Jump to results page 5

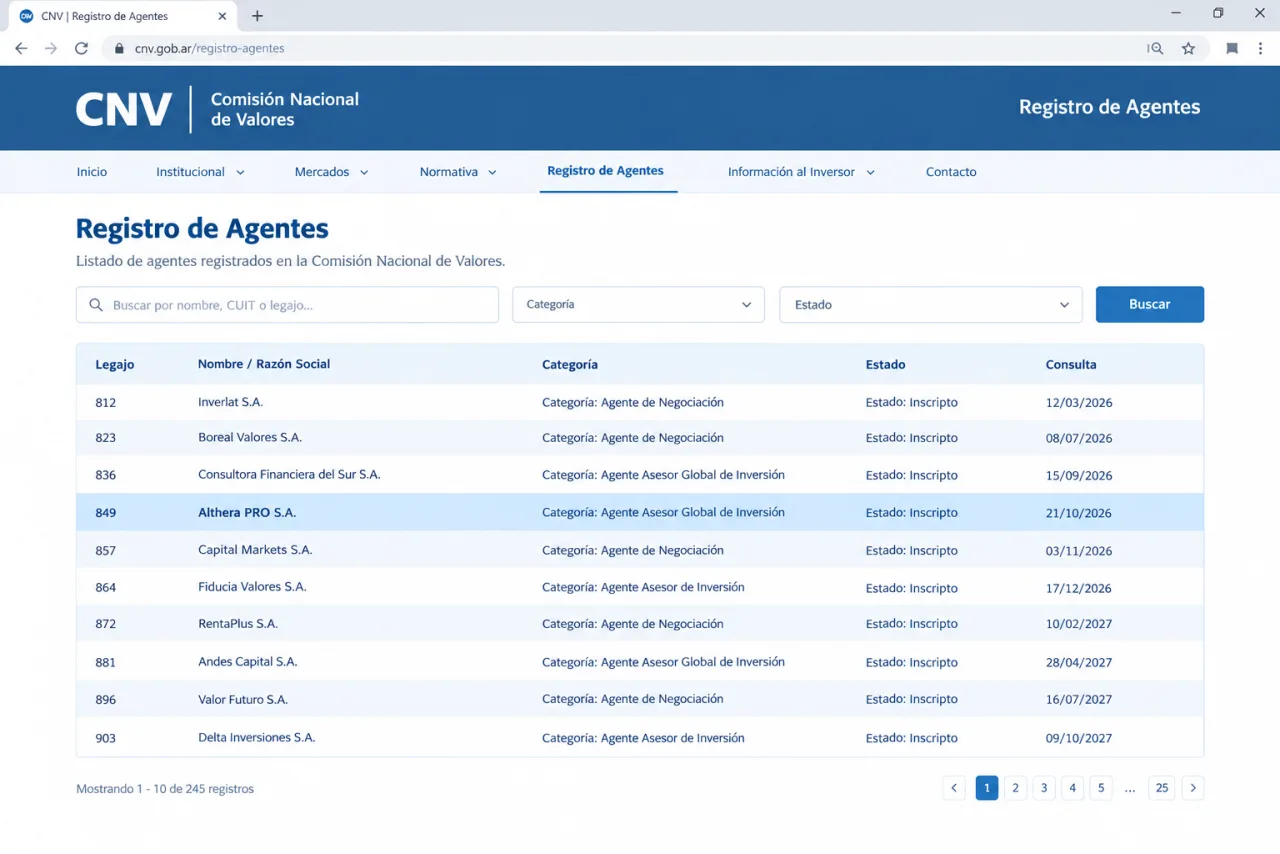click(1101, 788)
